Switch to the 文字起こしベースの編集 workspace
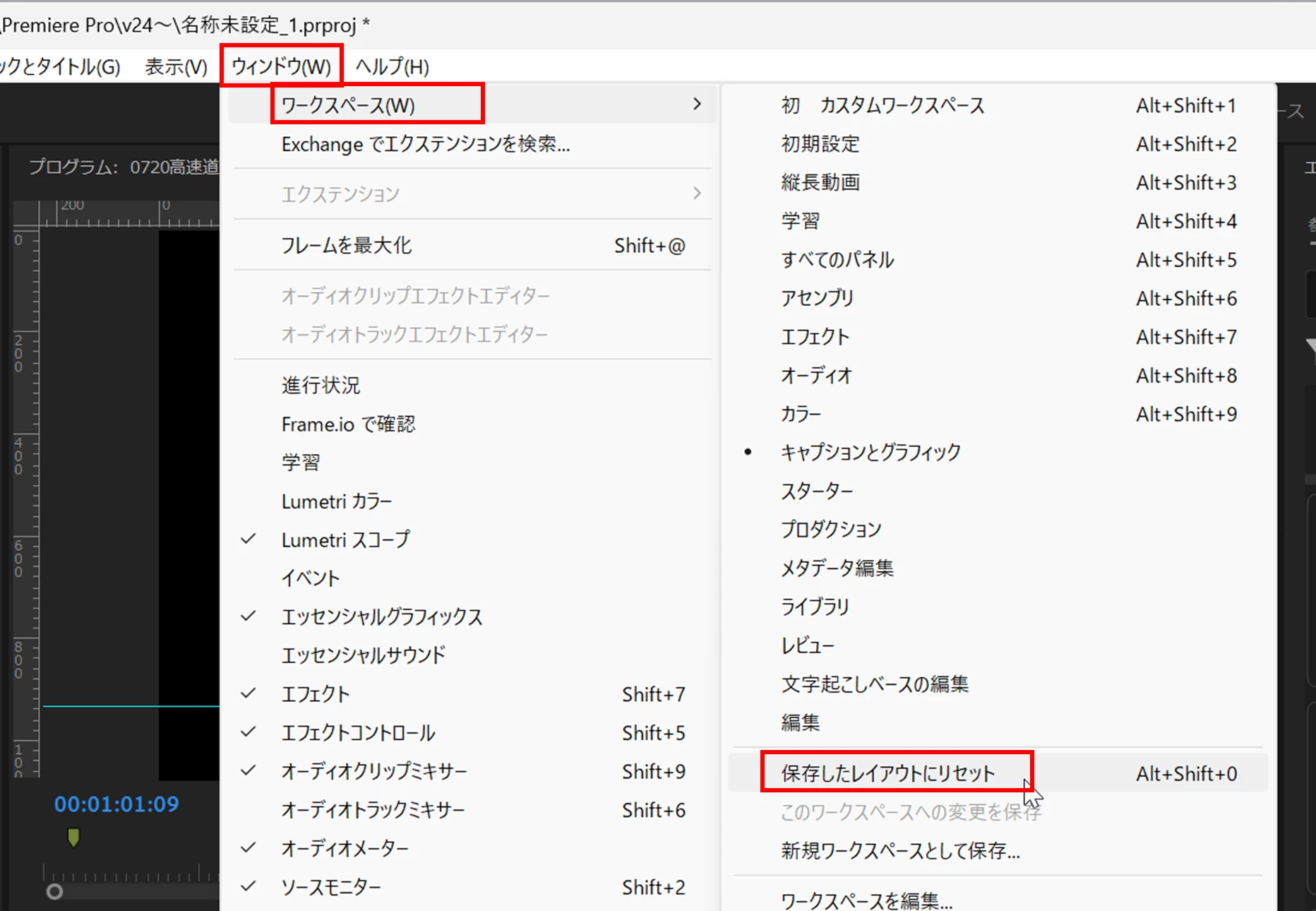Screen dimensions: 1316x911 pos(998,684)
